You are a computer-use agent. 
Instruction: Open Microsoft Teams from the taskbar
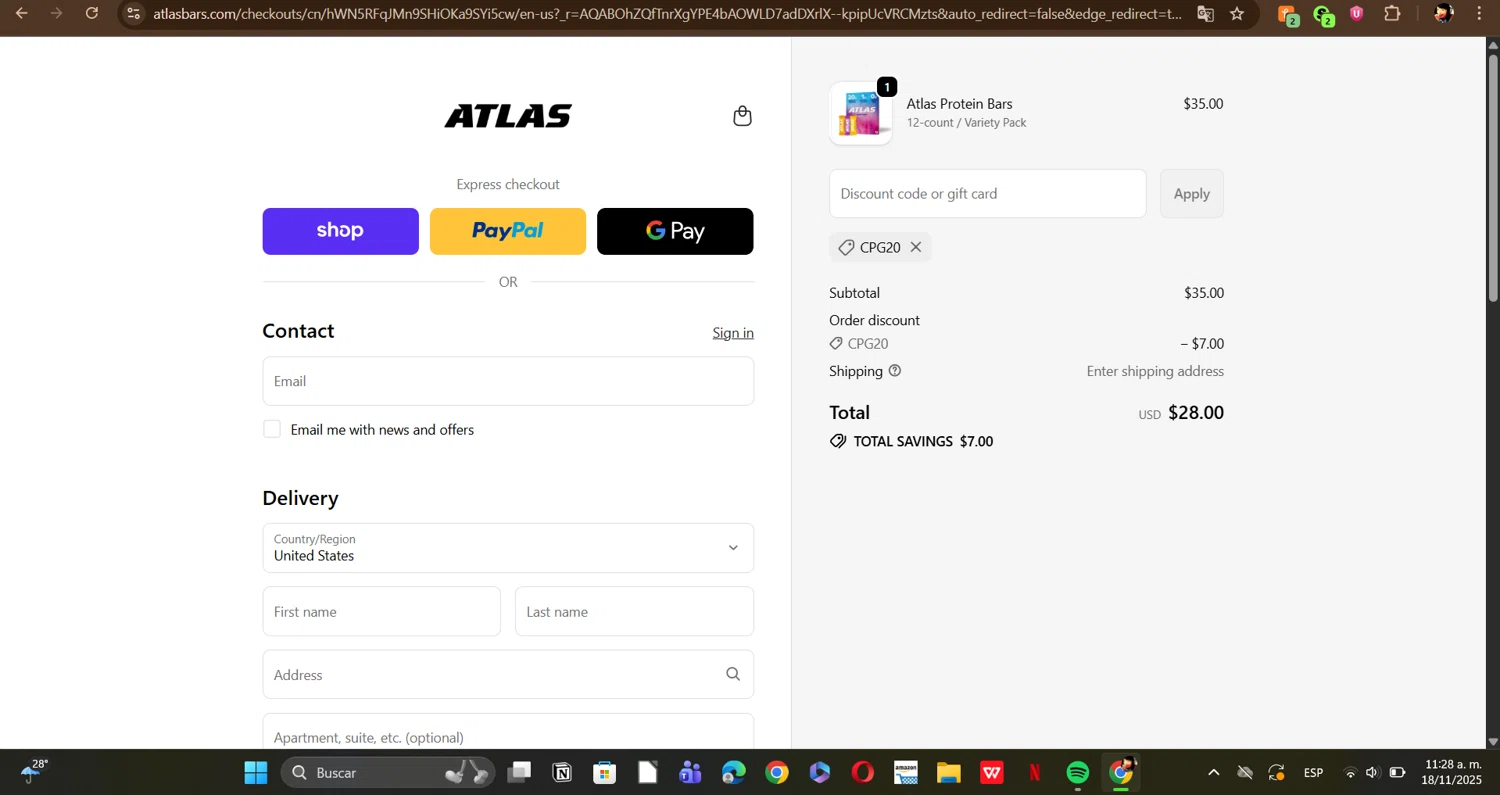(690, 773)
